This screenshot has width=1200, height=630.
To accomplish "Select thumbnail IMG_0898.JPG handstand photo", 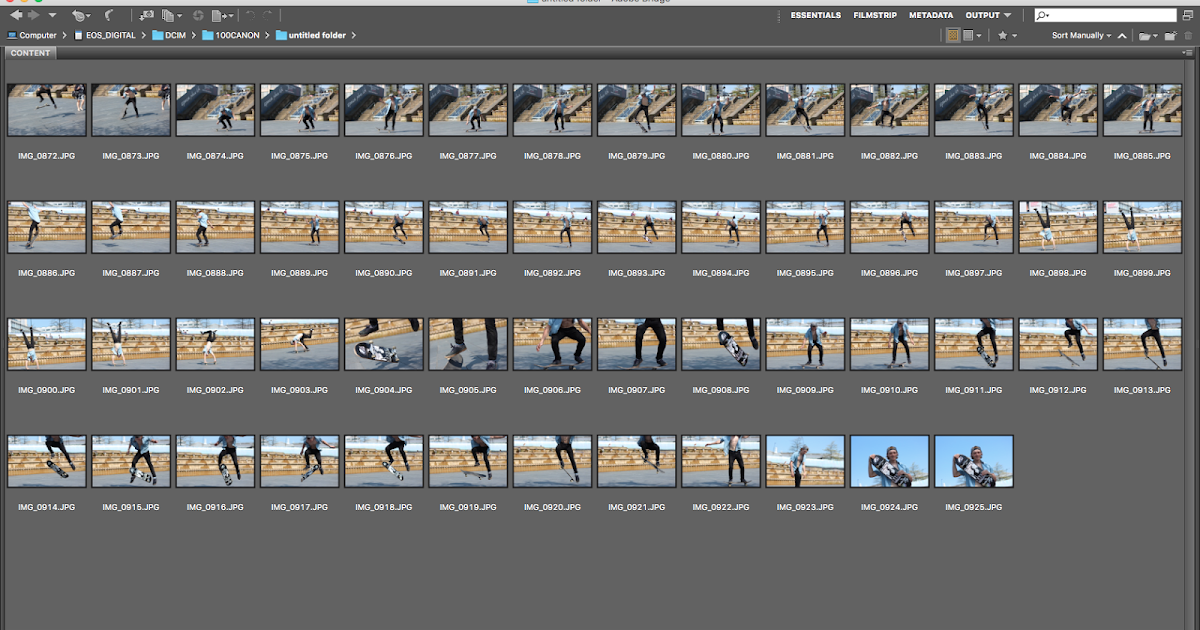I will pos(1059,227).
